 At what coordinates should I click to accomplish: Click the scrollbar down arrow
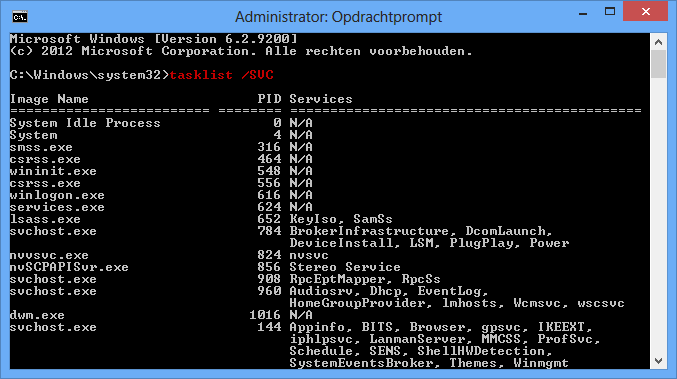pos(658,360)
